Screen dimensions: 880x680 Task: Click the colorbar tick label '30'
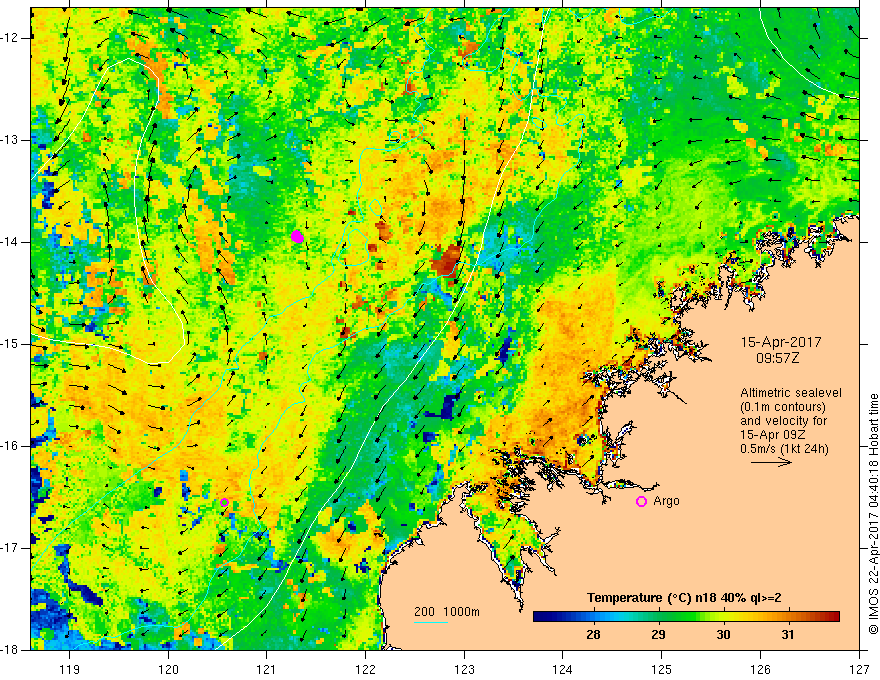(x=723, y=635)
